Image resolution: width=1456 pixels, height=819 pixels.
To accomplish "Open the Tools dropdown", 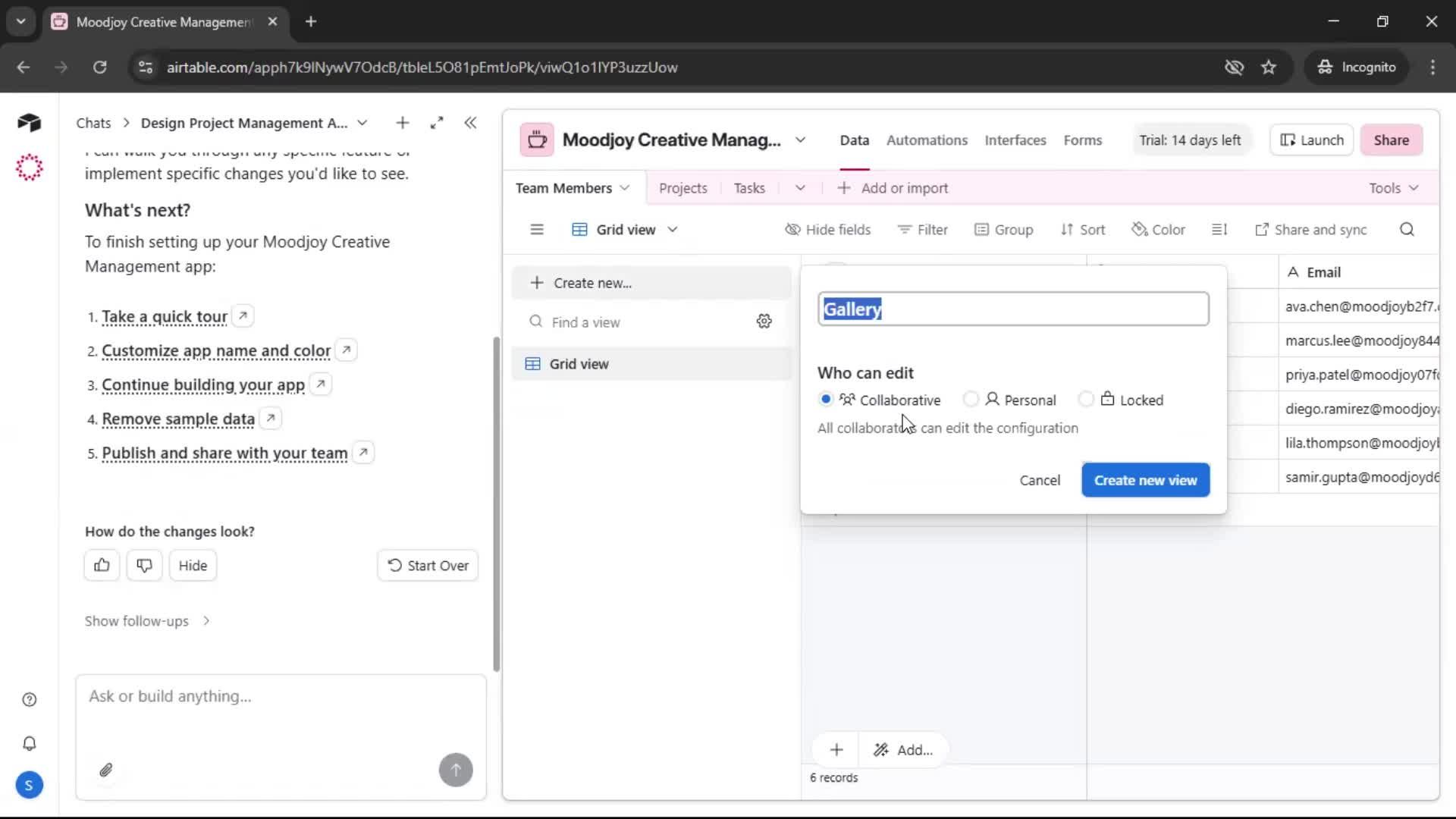I will [x=1394, y=188].
